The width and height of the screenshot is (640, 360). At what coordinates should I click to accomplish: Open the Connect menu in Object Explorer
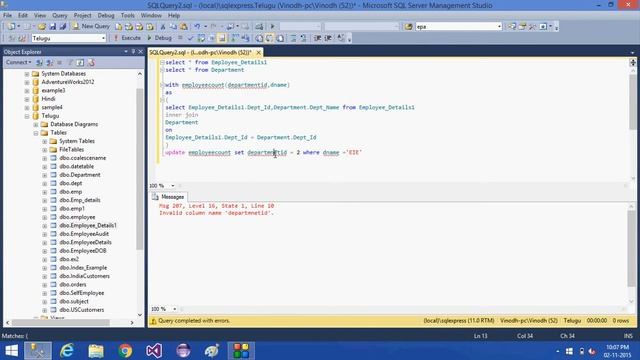[x=18, y=62]
